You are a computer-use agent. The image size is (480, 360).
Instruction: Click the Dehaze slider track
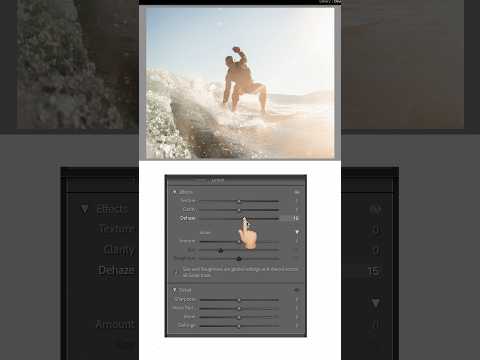(x=239, y=219)
